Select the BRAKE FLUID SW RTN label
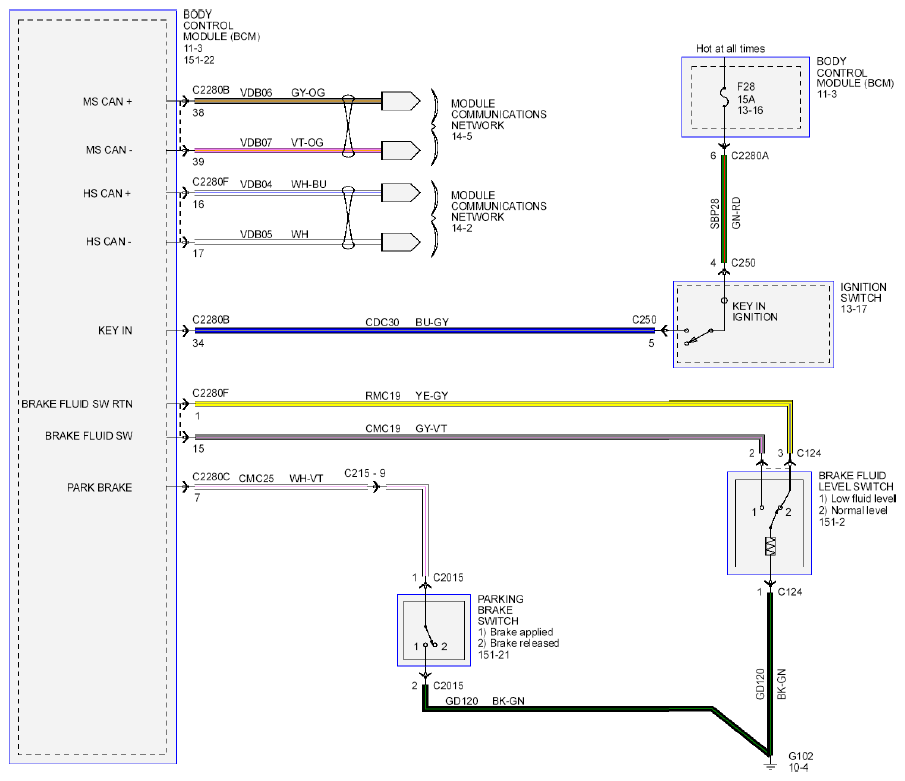This screenshot has height=781, width=905. click(x=77, y=404)
